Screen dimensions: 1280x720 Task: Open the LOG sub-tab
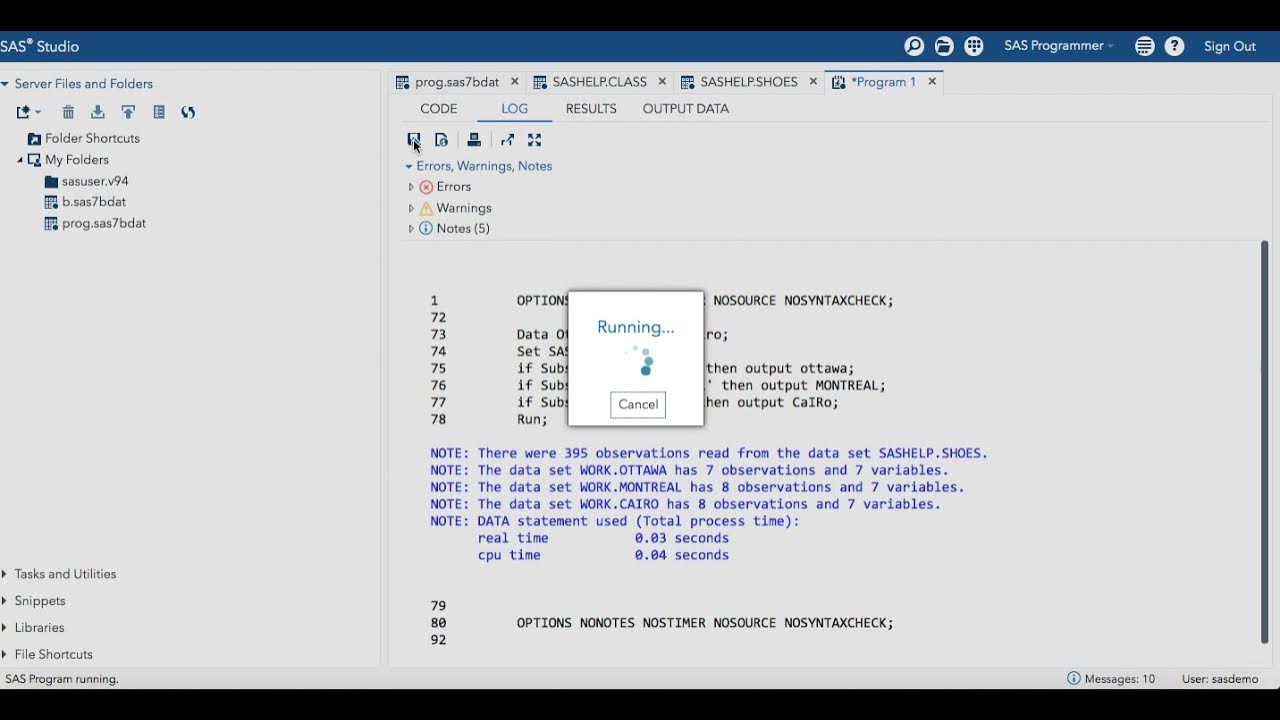coord(514,109)
